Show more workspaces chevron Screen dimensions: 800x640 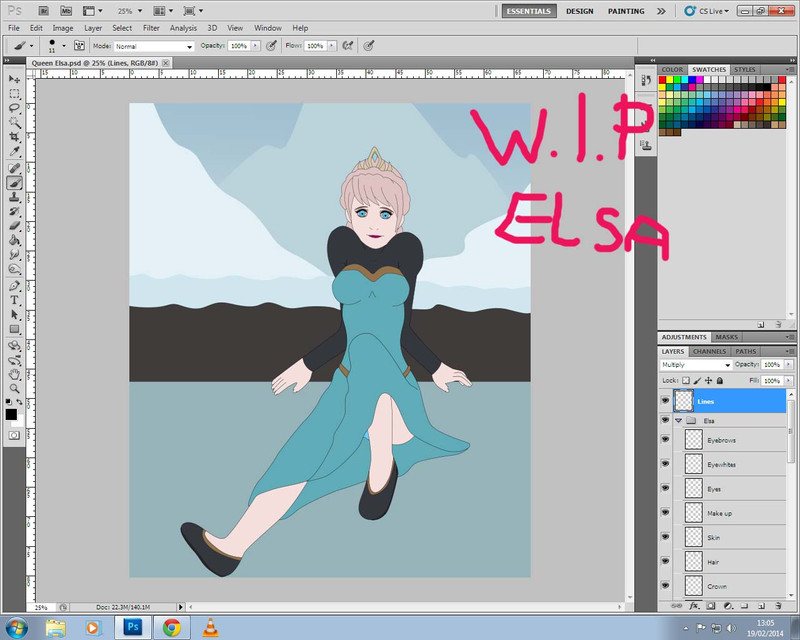point(661,11)
